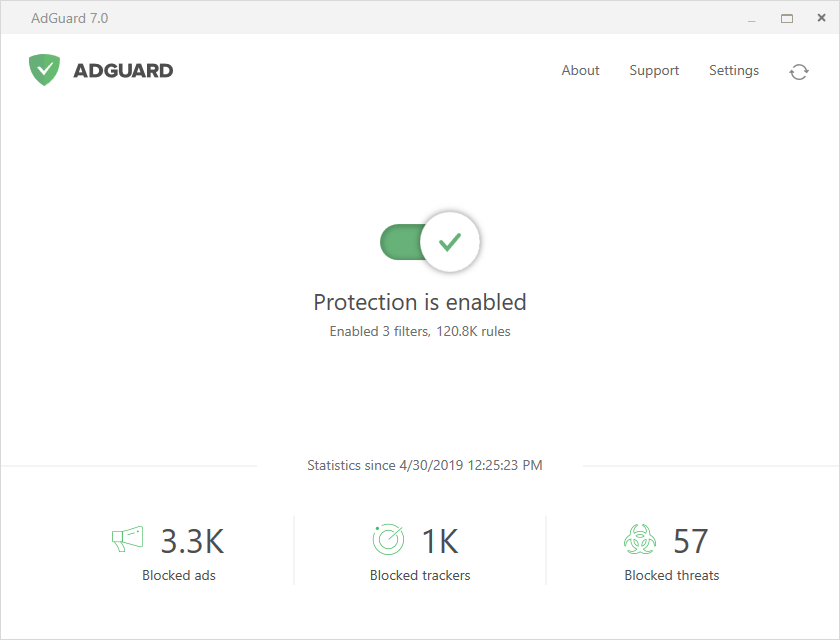This screenshot has height=640, width=840.
Task: Close the AdGuard window
Action: (821, 18)
